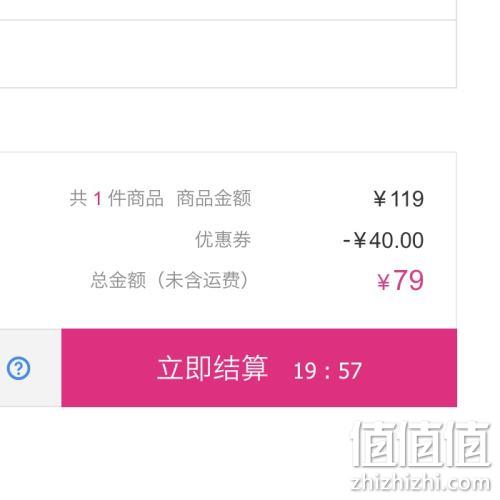
Task: Click the pink ¥ symbol before 79
Action: [x=383, y=282]
